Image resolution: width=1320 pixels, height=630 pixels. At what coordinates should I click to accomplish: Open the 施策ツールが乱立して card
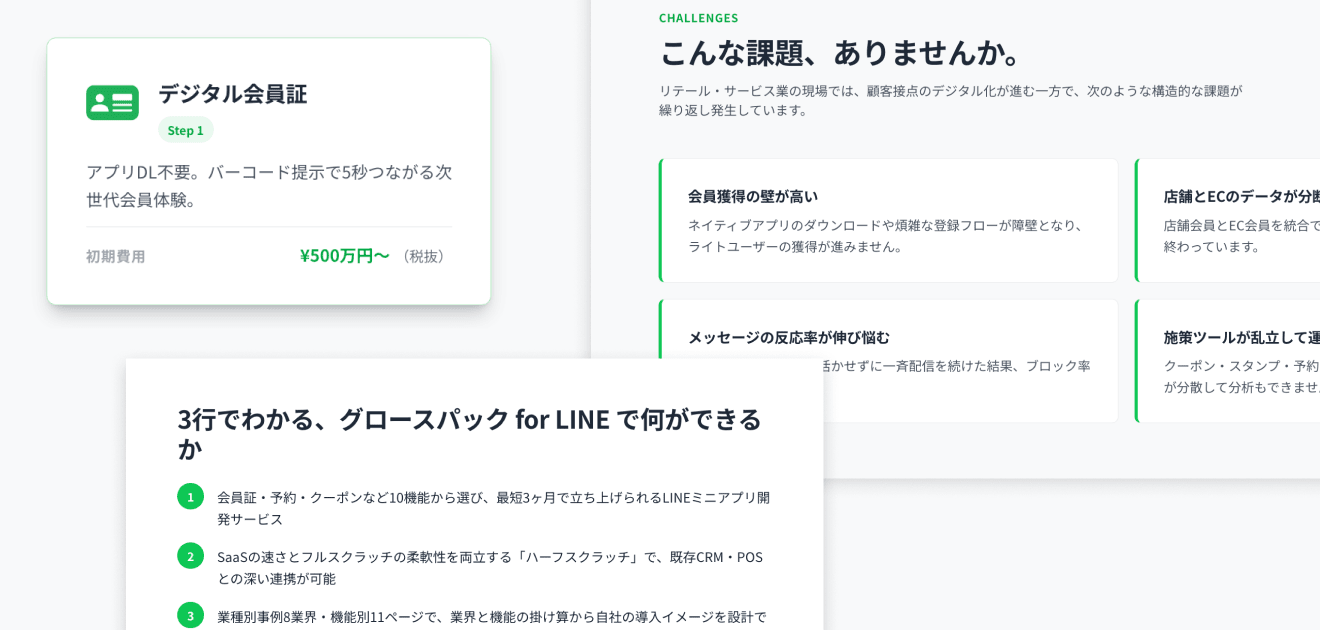tap(1228, 361)
